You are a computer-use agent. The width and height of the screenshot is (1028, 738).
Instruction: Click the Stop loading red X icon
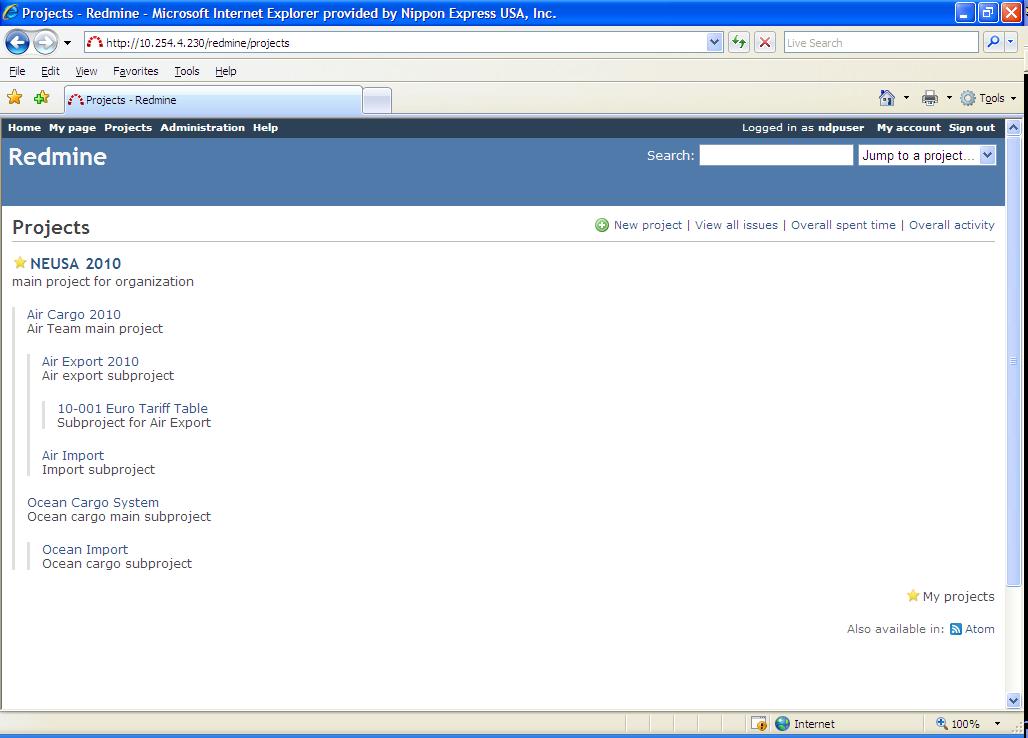(x=764, y=43)
